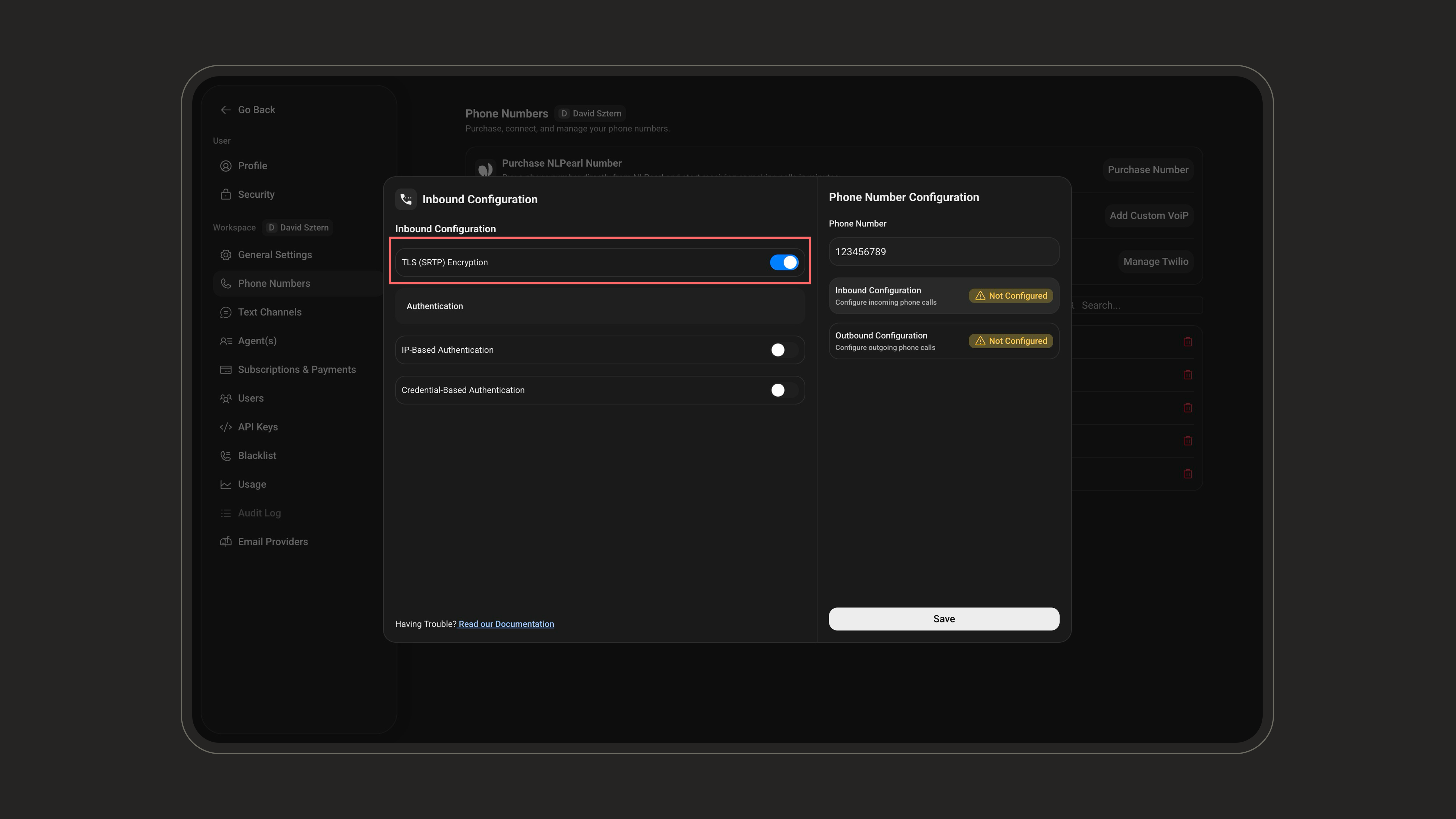Enable IP-Based Authentication
This screenshot has height=819, width=1456.
[x=784, y=350]
